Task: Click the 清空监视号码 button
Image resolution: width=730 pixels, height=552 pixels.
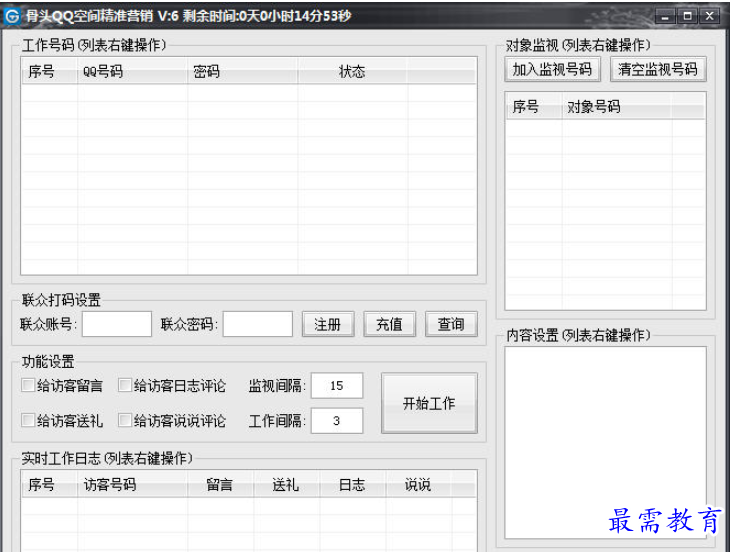Action: pos(658,69)
